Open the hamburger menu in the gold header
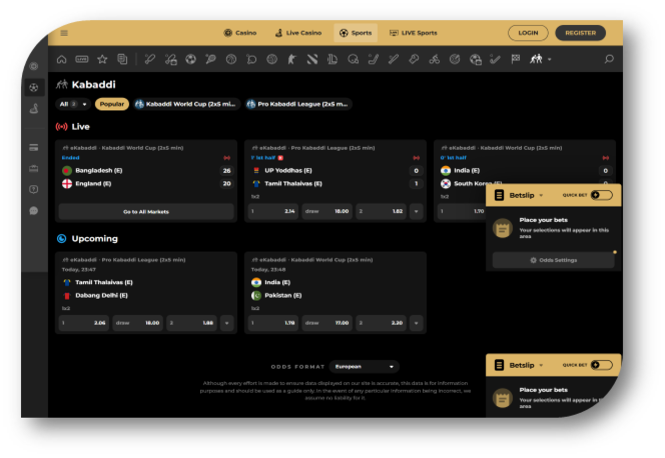Image resolution: width=665 pixels, height=458 pixels. tap(64, 33)
